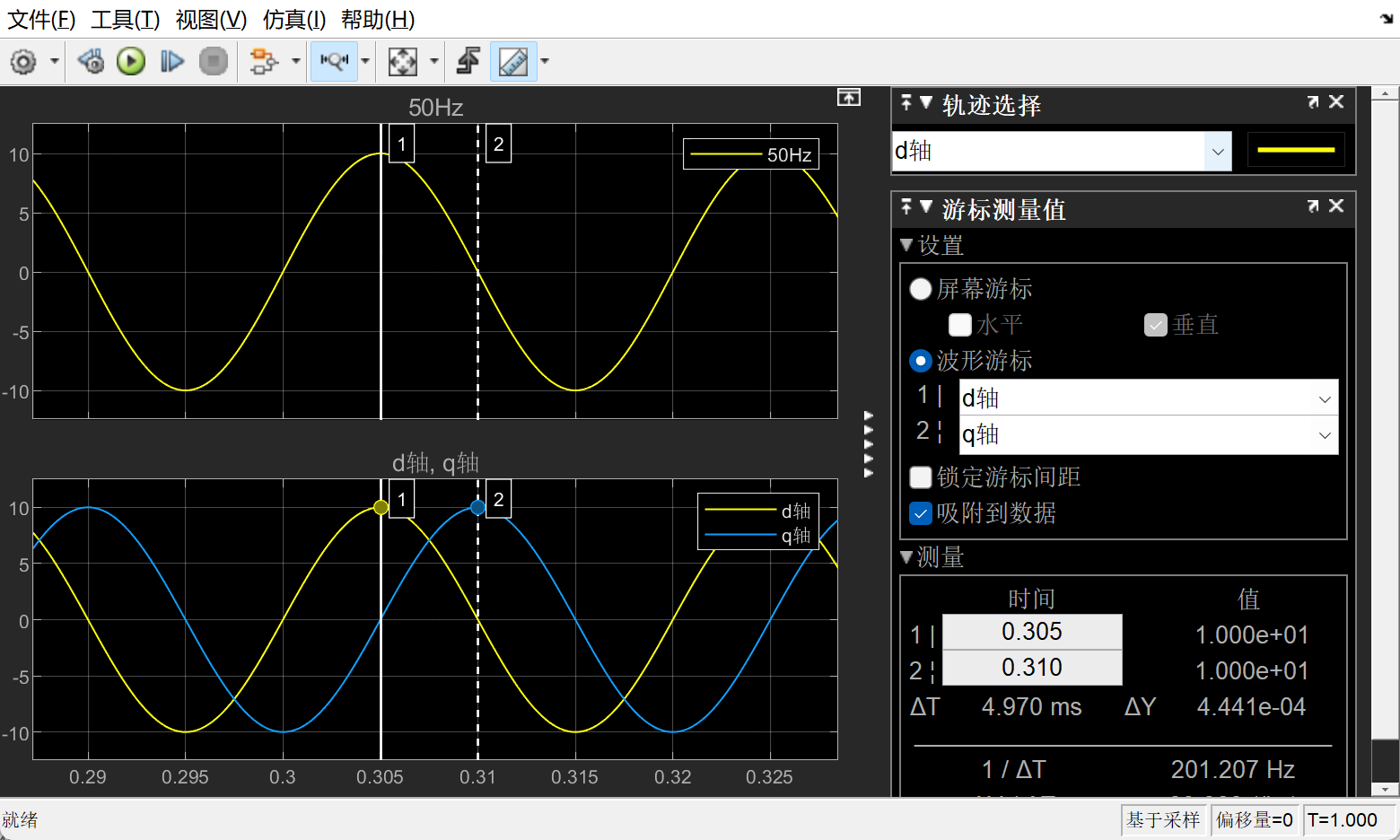1400x840 pixels.
Task: Click the yellow cursor marker on the d轴 curve
Action: click(x=381, y=508)
